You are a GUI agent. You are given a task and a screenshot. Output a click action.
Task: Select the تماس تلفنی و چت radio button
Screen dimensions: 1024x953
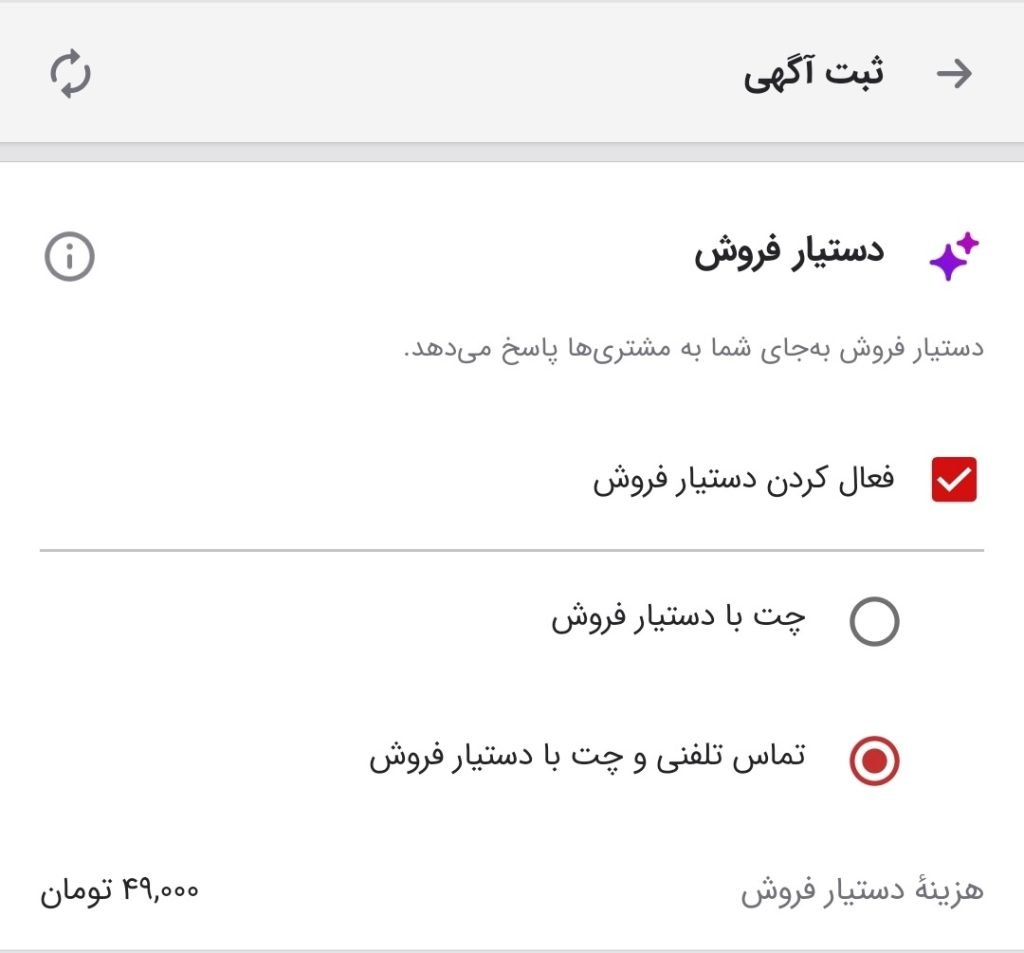[x=874, y=762]
